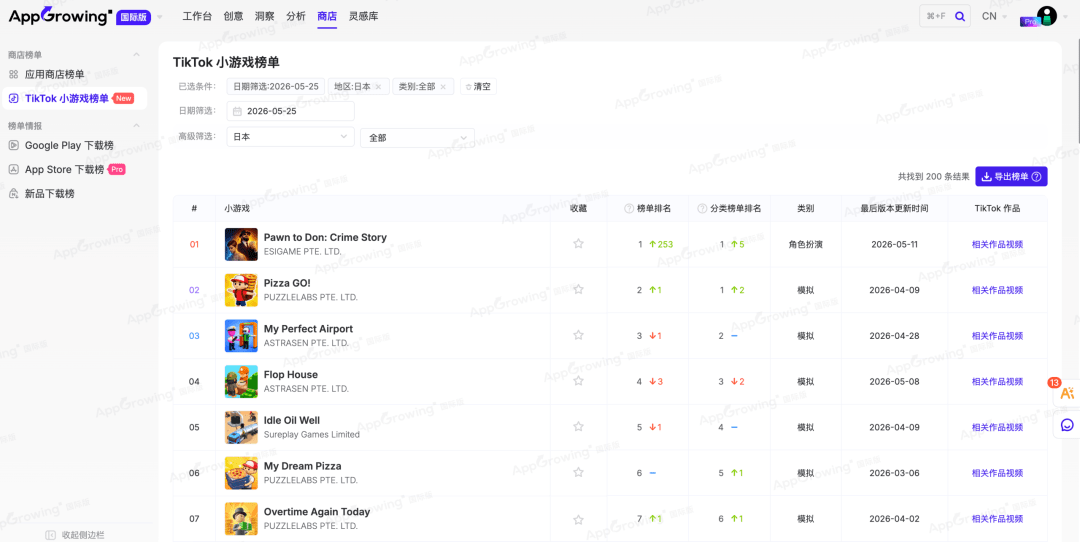Click the 2026-05-25 date filter field
Viewport: 1080px width, 542px height.
[x=290, y=111]
